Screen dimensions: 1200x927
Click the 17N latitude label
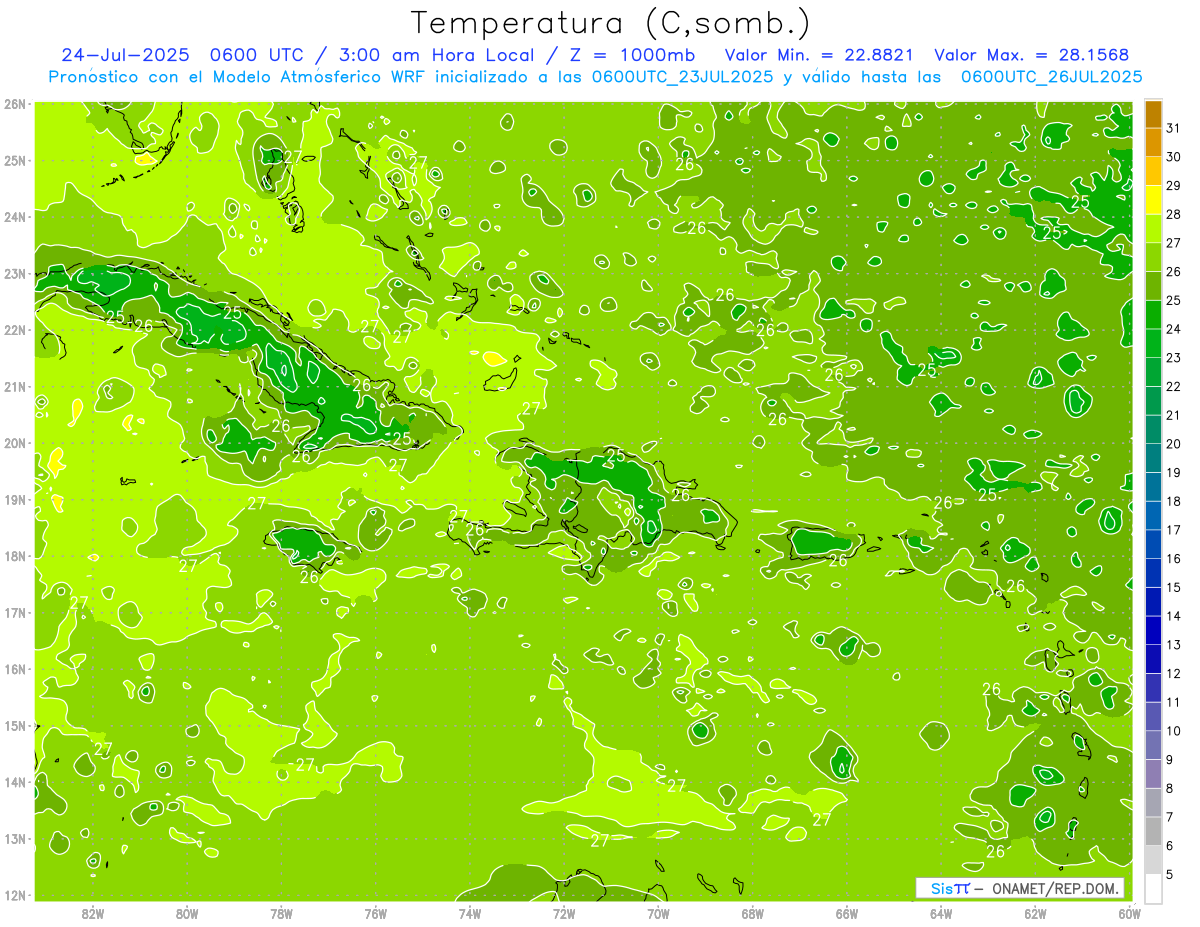pyautogui.click(x=15, y=612)
